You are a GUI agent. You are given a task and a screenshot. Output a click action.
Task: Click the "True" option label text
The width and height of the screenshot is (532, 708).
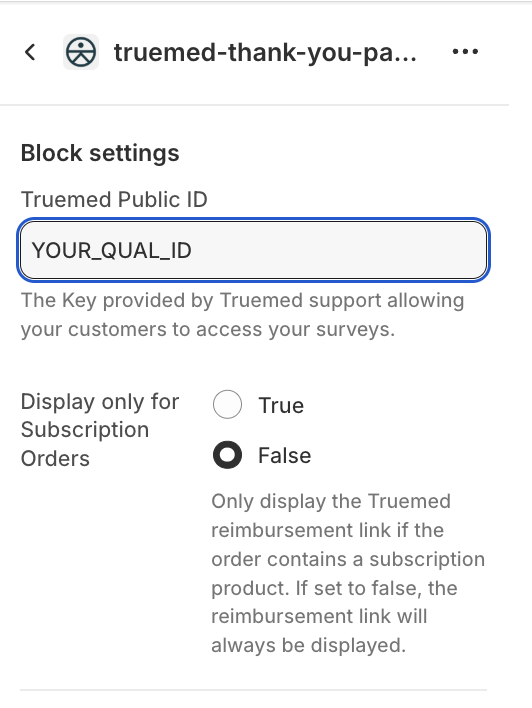pyautogui.click(x=281, y=405)
